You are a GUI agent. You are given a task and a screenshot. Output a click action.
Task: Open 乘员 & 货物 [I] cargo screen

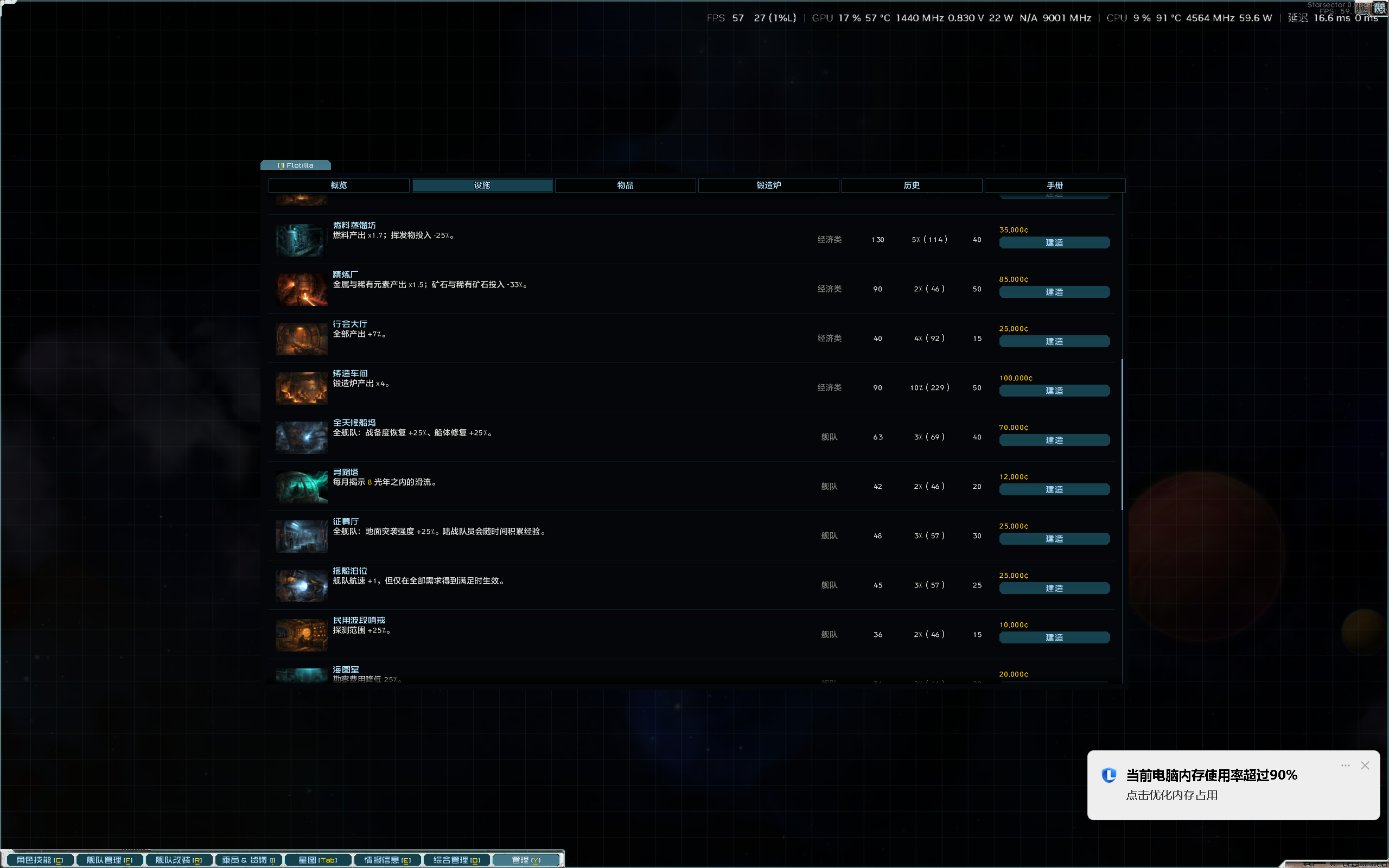pos(248,859)
